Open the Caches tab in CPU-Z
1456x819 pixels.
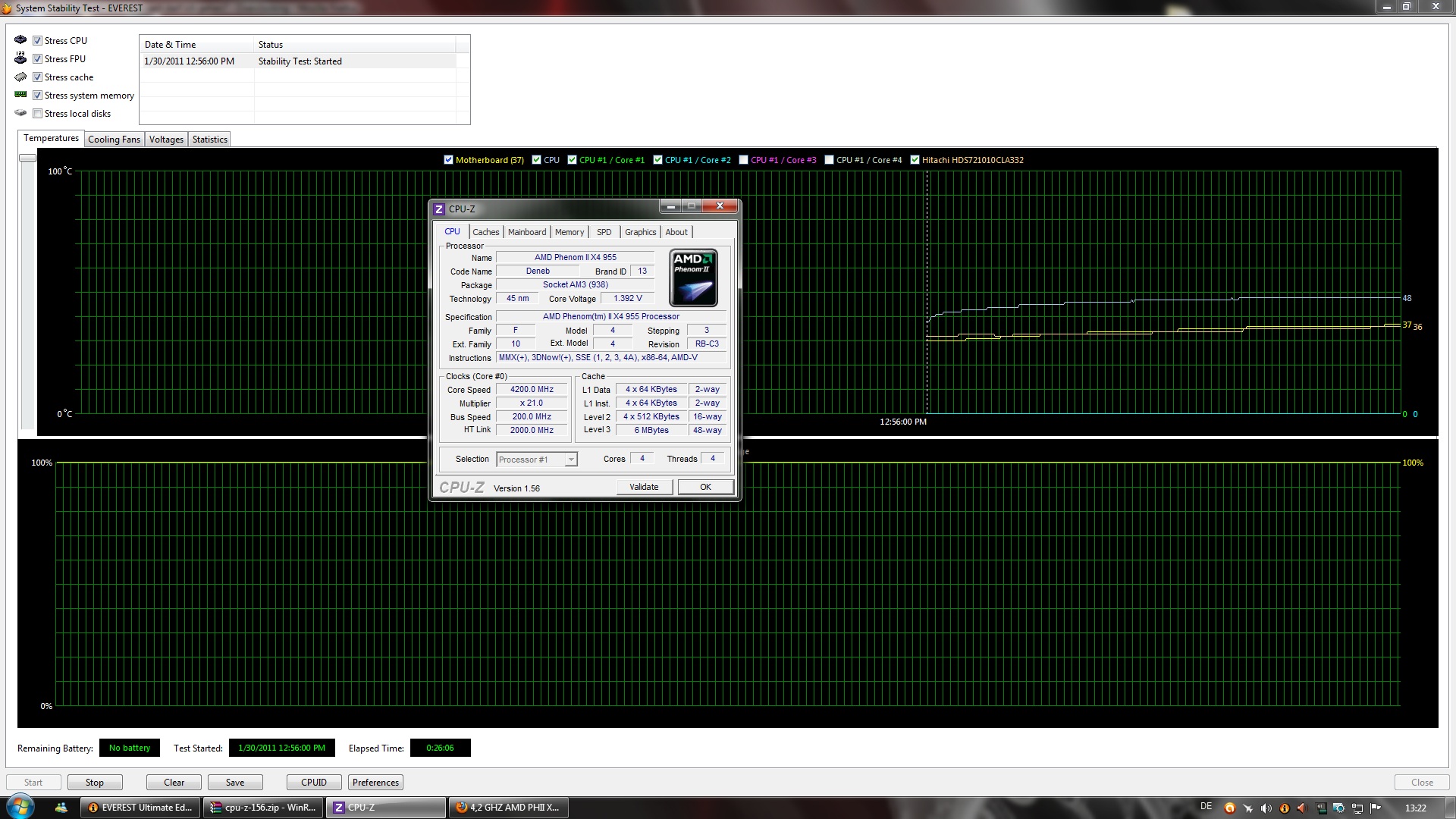(485, 232)
